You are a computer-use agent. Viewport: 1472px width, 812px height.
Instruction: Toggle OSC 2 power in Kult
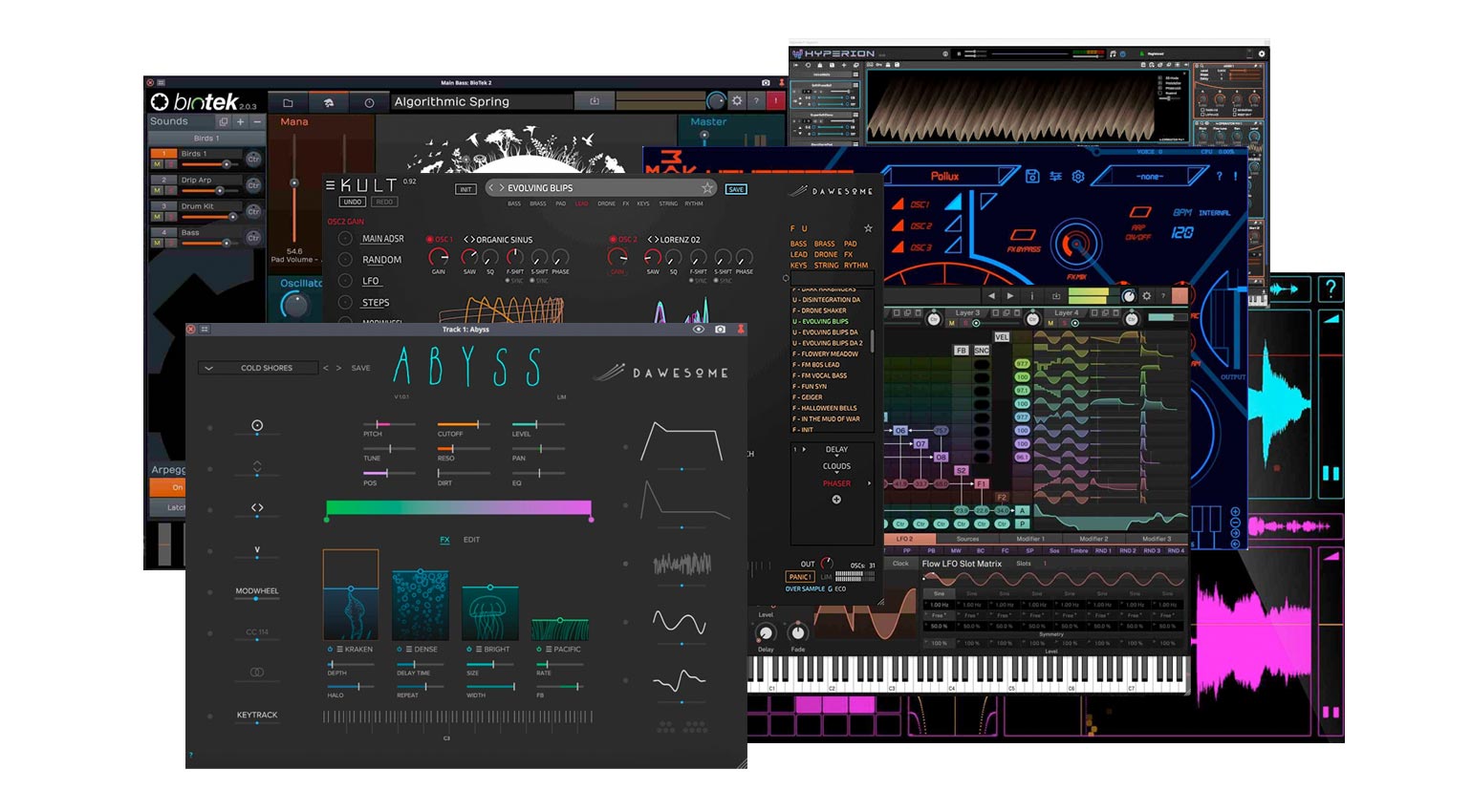tap(613, 240)
